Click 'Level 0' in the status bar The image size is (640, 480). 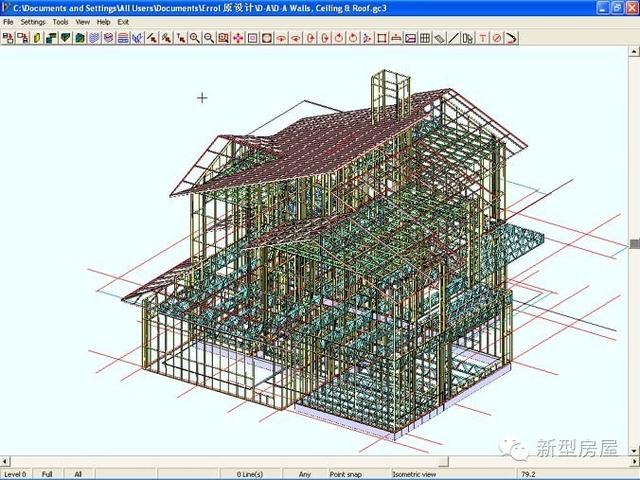[15, 474]
